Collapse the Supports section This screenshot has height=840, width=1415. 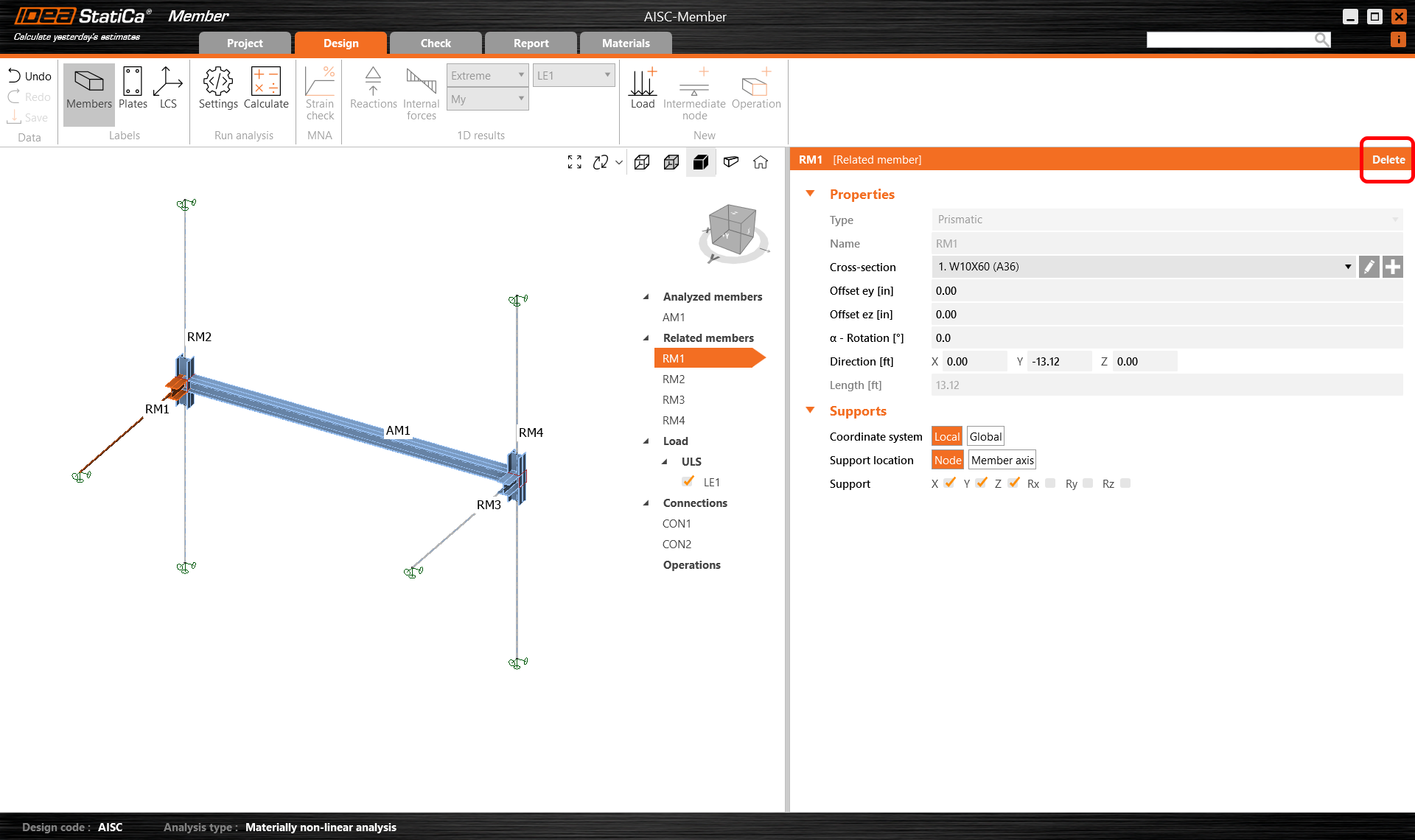[x=810, y=410]
